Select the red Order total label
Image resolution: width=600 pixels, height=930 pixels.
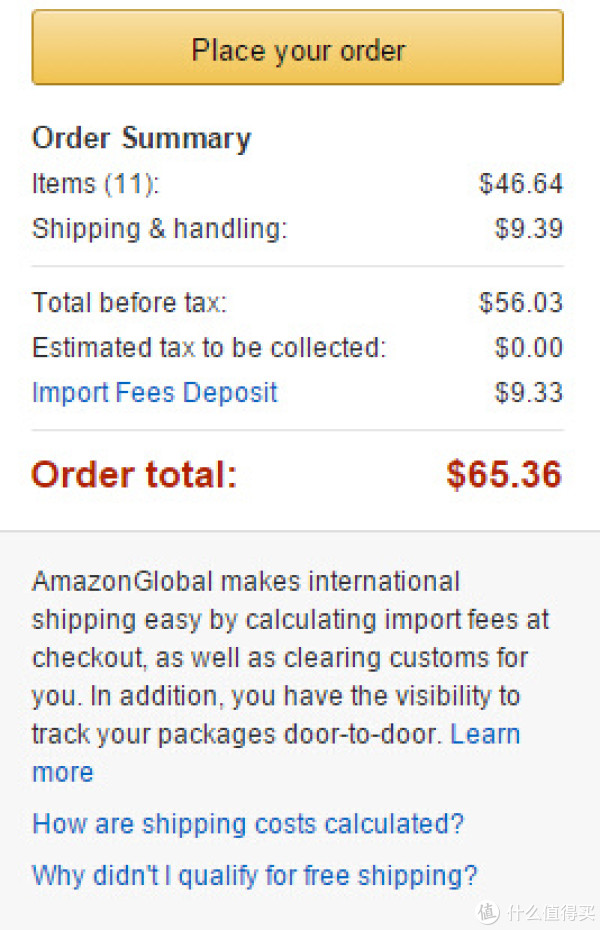pyautogui.click(x=134, y=475)
